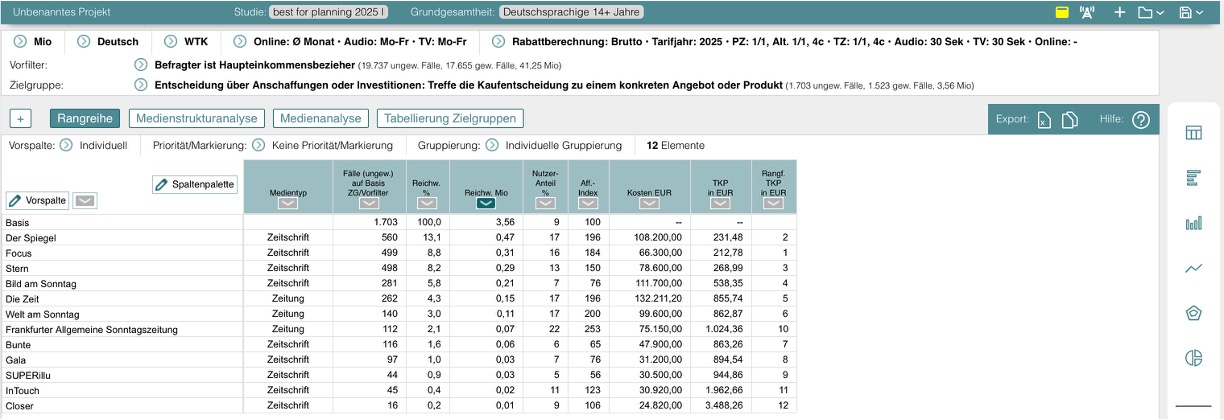Click Unbenanntes Projekt title
Viewport: 1224px width, 420px height.
click(x=61, y=13)
